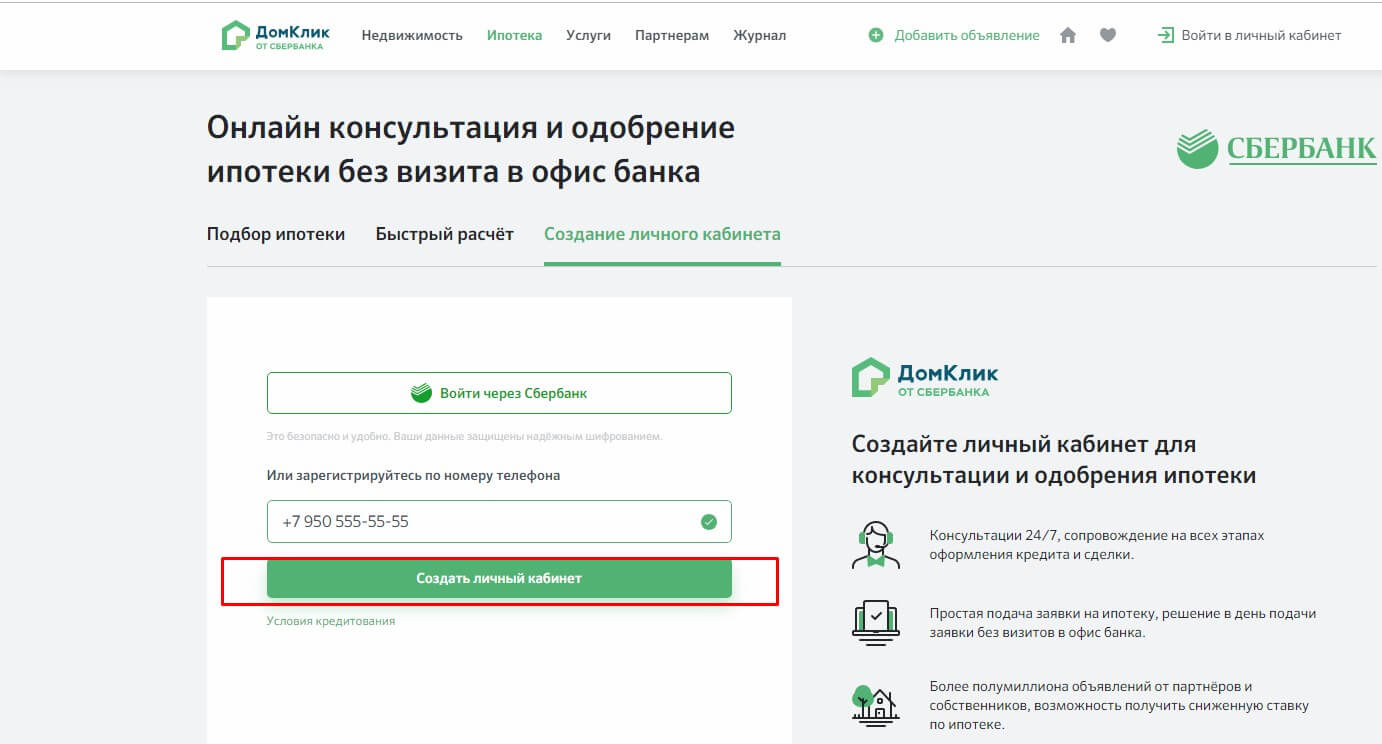Image resolution: width=1382 pixels, height=744 pixels.
Task: Open Журнал menu item
Action: coord(760,35)
